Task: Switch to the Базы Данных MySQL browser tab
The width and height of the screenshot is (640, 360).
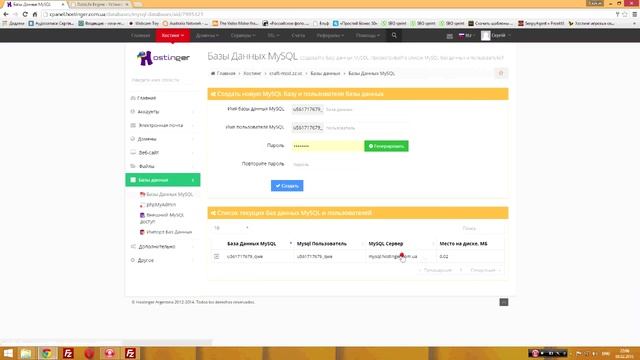Action: [35, 4]
